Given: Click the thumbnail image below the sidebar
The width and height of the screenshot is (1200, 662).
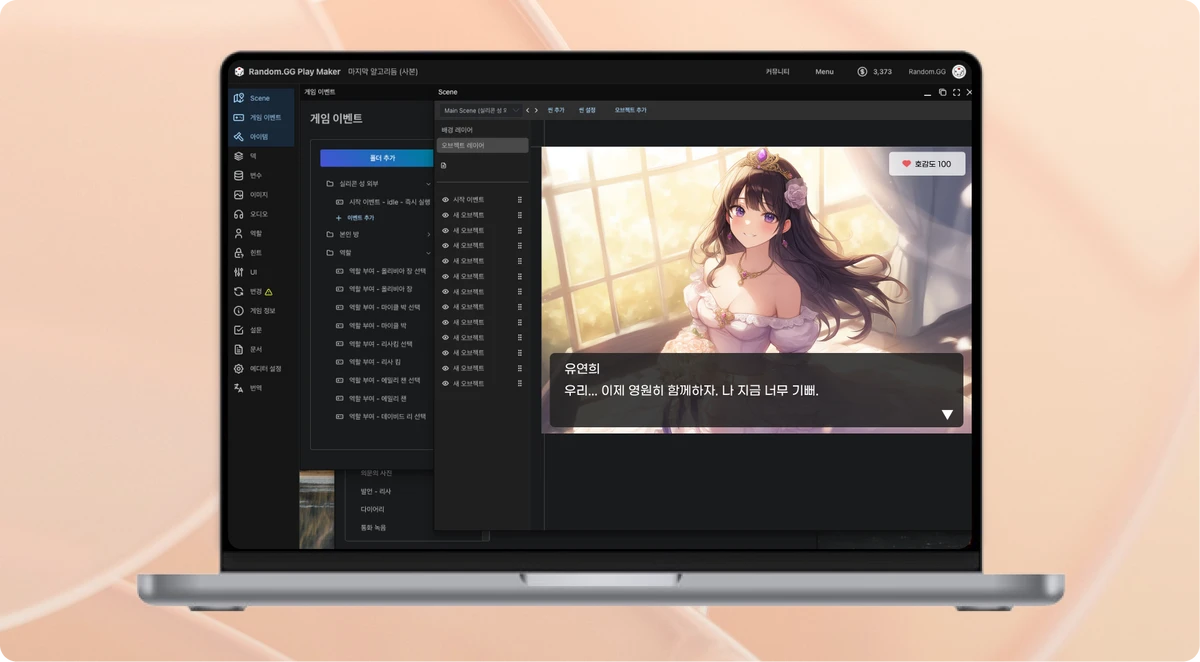Looking at the screenshot, I should point(317,509).
